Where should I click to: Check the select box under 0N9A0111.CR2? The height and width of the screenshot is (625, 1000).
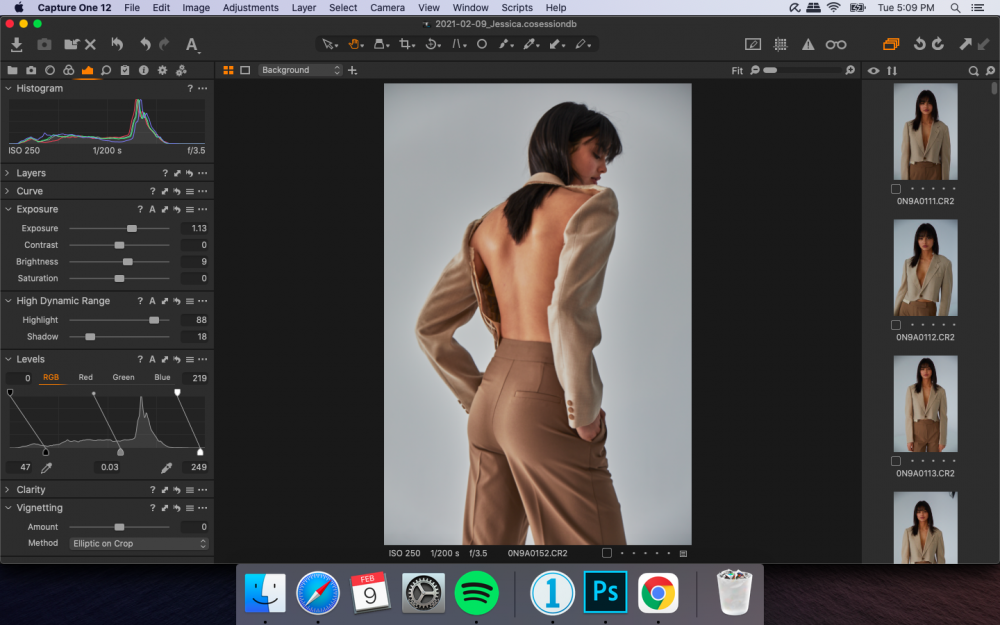click(x=896, y=189)
